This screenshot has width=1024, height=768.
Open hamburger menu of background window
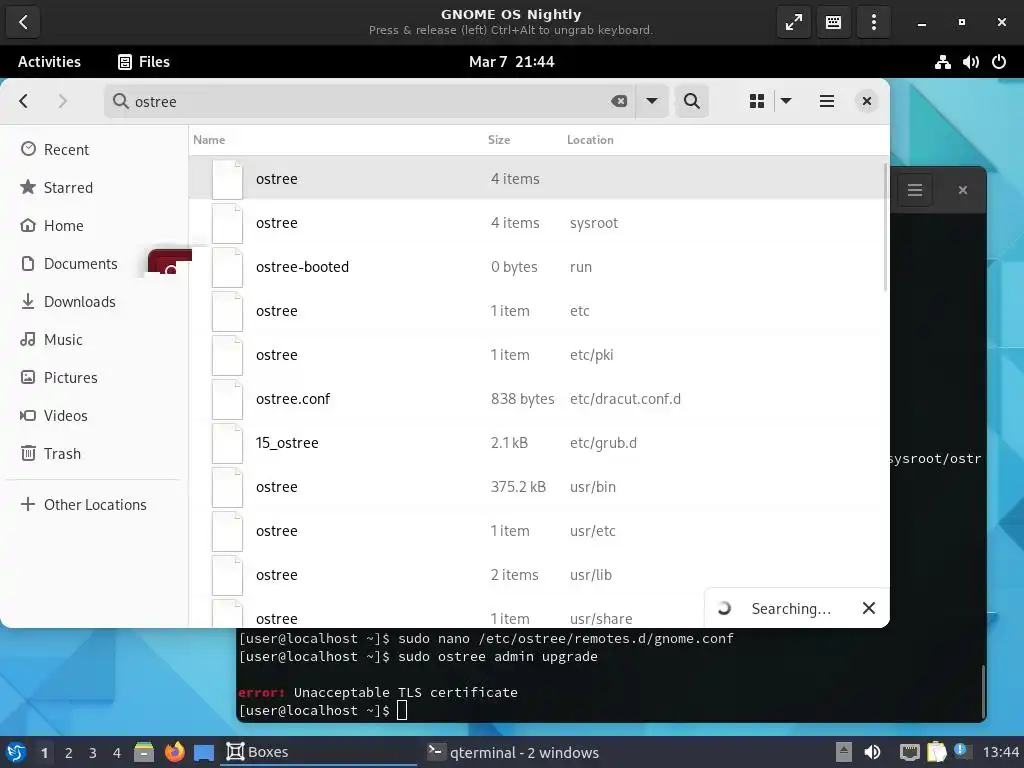[x=914, y=190]
